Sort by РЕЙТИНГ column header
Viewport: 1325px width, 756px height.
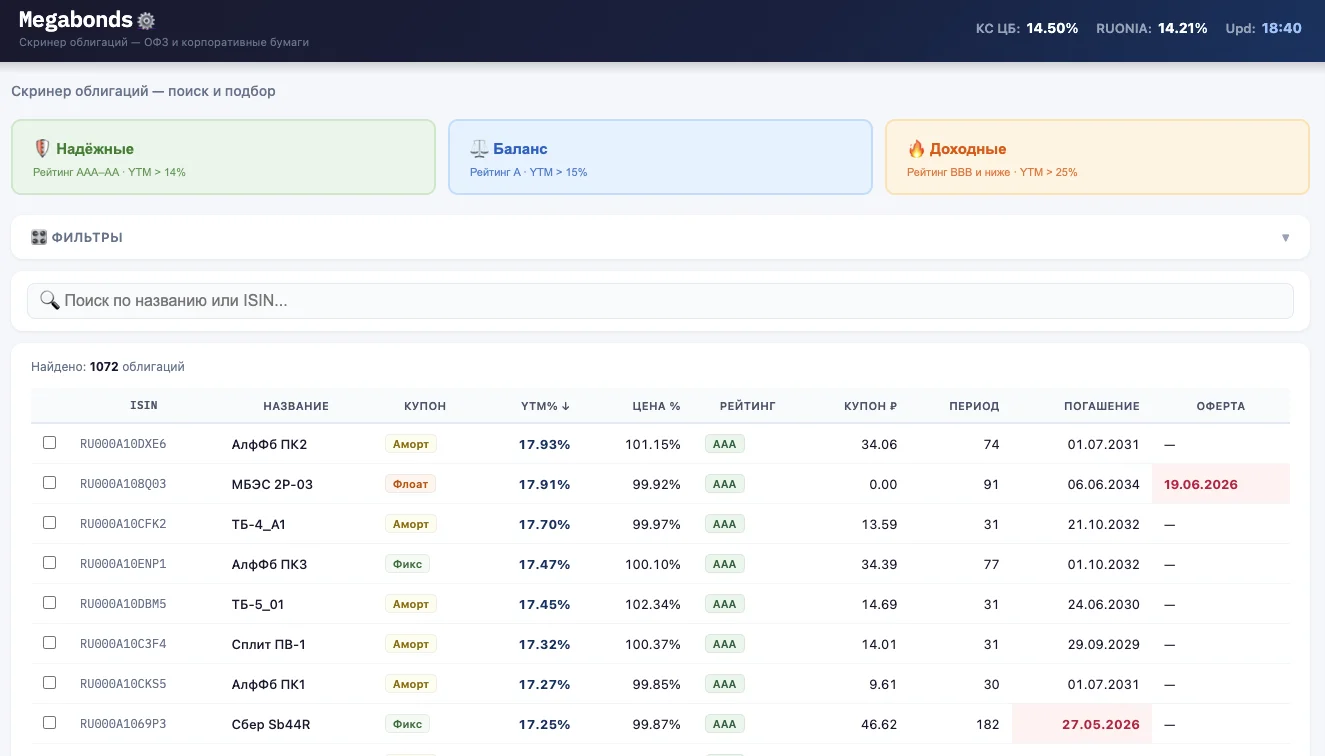click(747, 406)
